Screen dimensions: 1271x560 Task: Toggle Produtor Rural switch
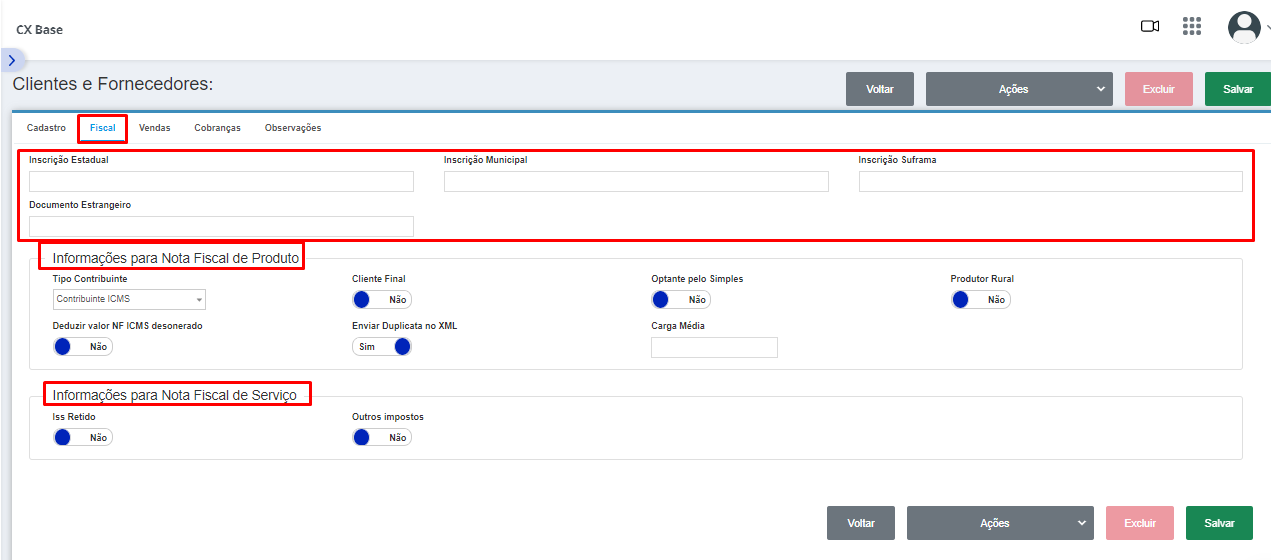980,300
